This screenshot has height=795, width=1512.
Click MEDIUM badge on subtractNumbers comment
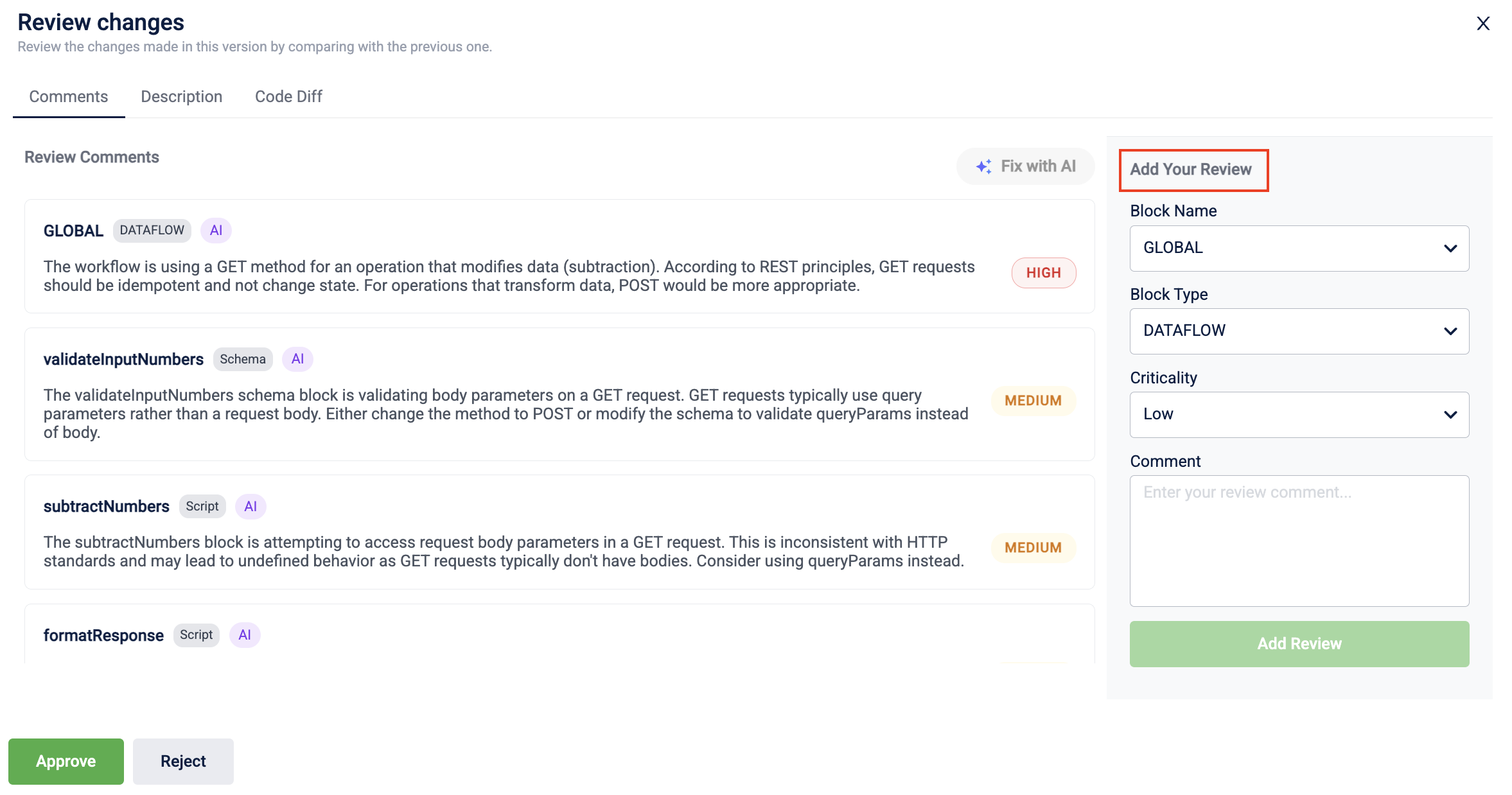(x=1033, y=548)
